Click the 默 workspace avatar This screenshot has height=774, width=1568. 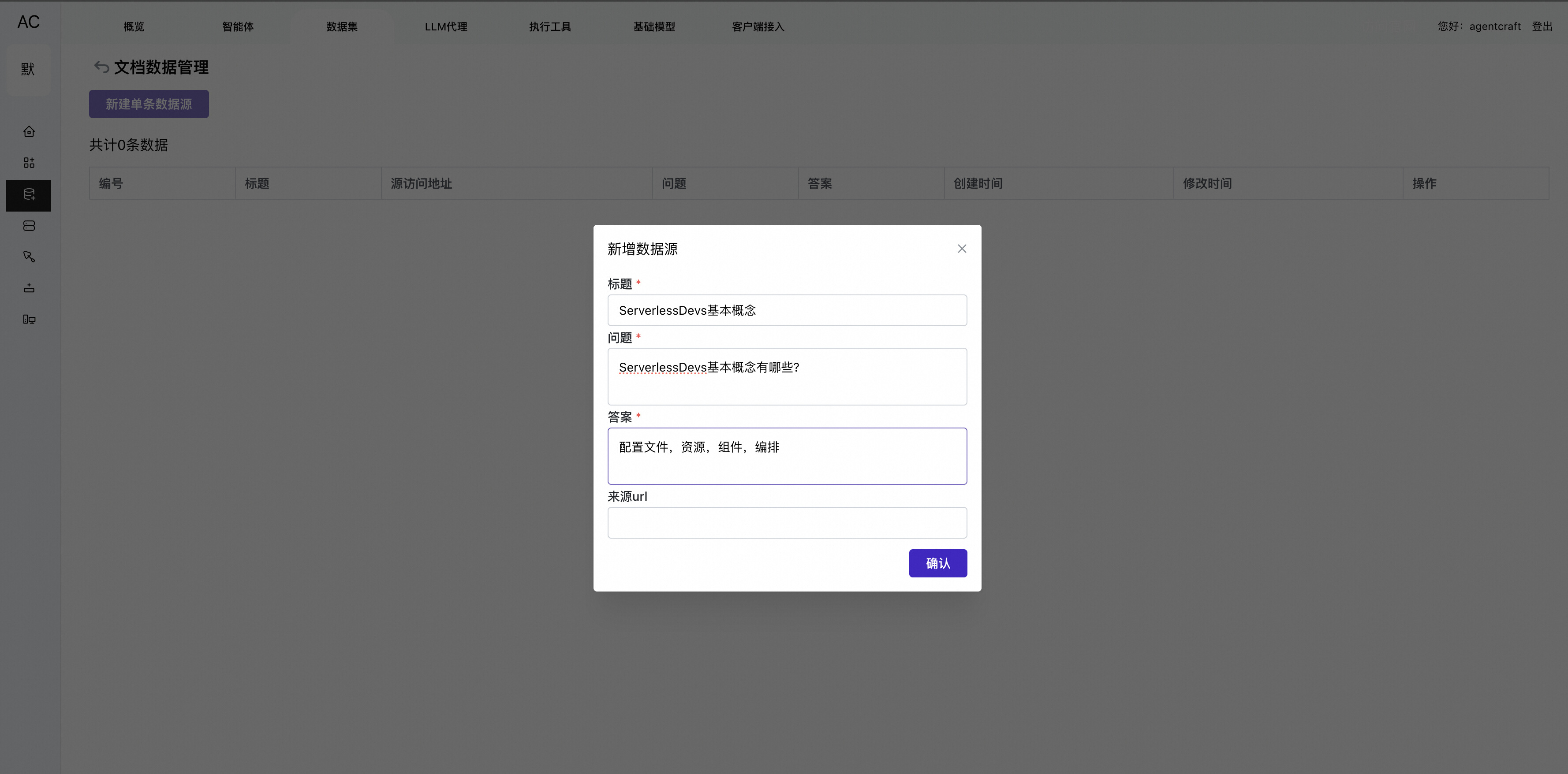28,69
